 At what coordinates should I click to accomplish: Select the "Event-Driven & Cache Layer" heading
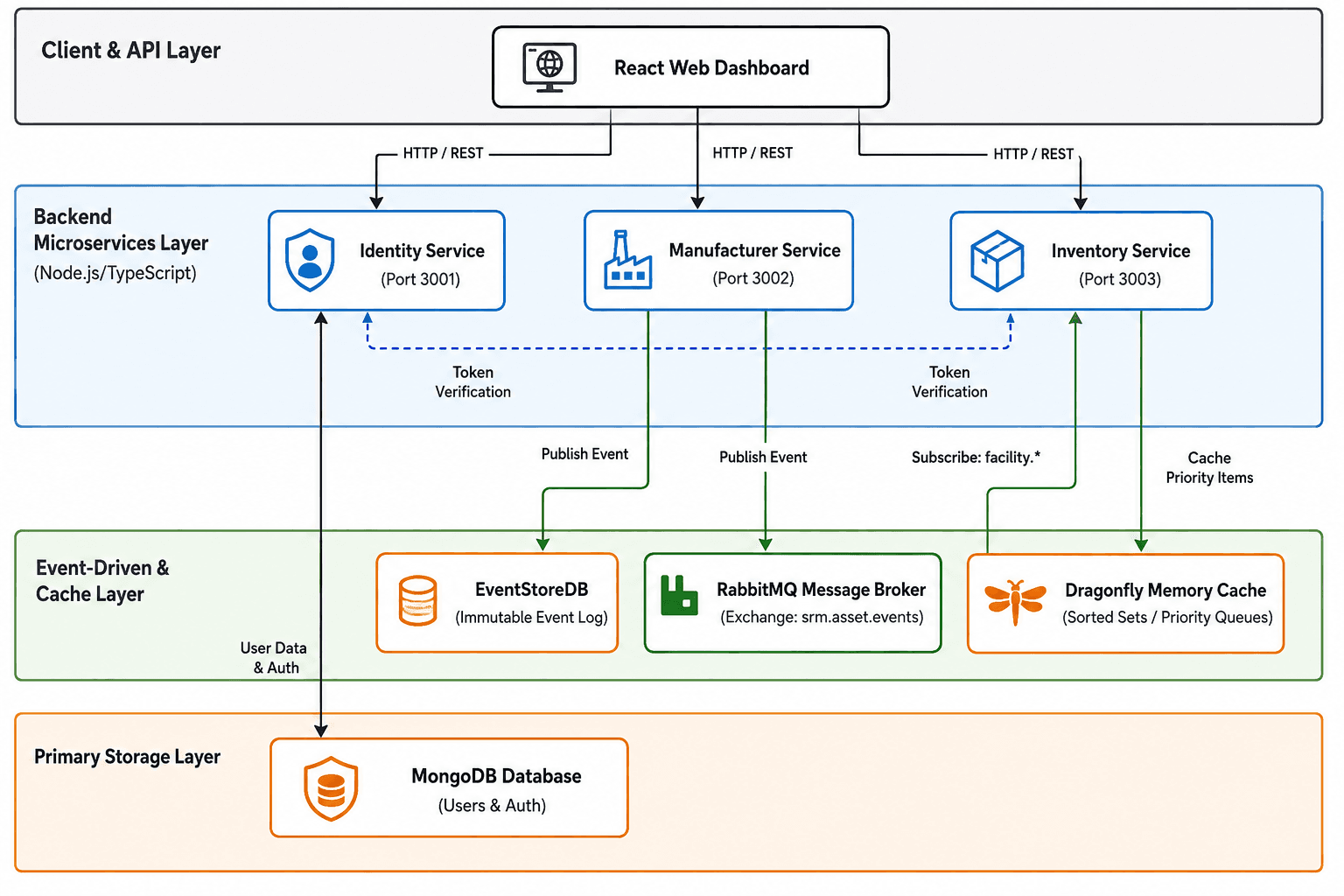click(x=102, y=581)
